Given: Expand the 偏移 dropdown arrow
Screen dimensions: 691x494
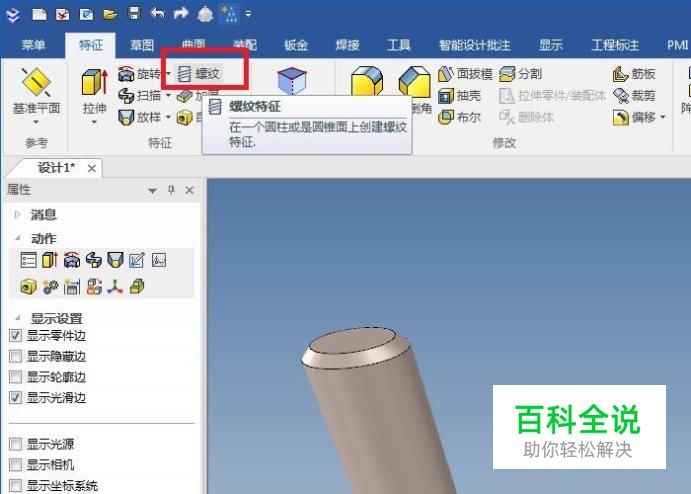Looking at the screenshot, I should [x=663, y=117].
